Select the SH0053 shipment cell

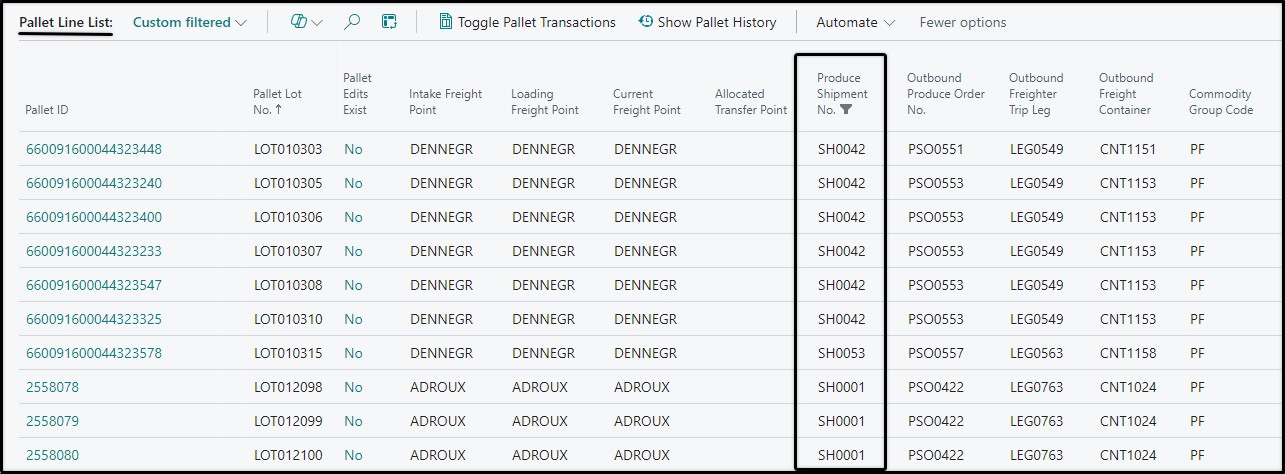(841, 353)
